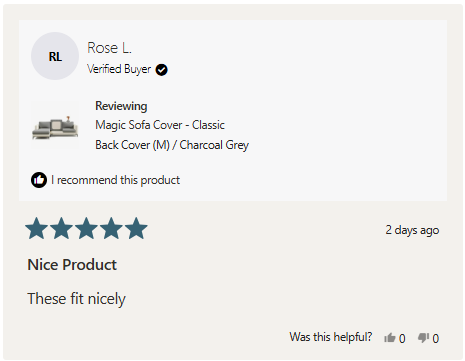Click the '2 days ago' timestamp
This screenshot has height=361, width=465.
click(412, 230)
